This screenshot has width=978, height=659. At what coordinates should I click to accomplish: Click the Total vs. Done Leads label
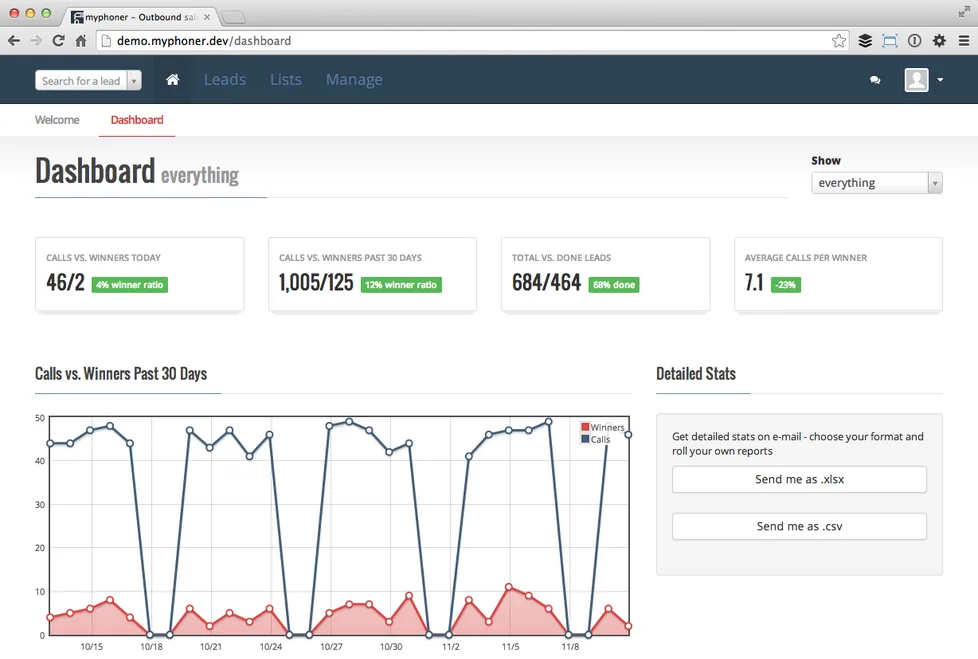coord(561,257)
